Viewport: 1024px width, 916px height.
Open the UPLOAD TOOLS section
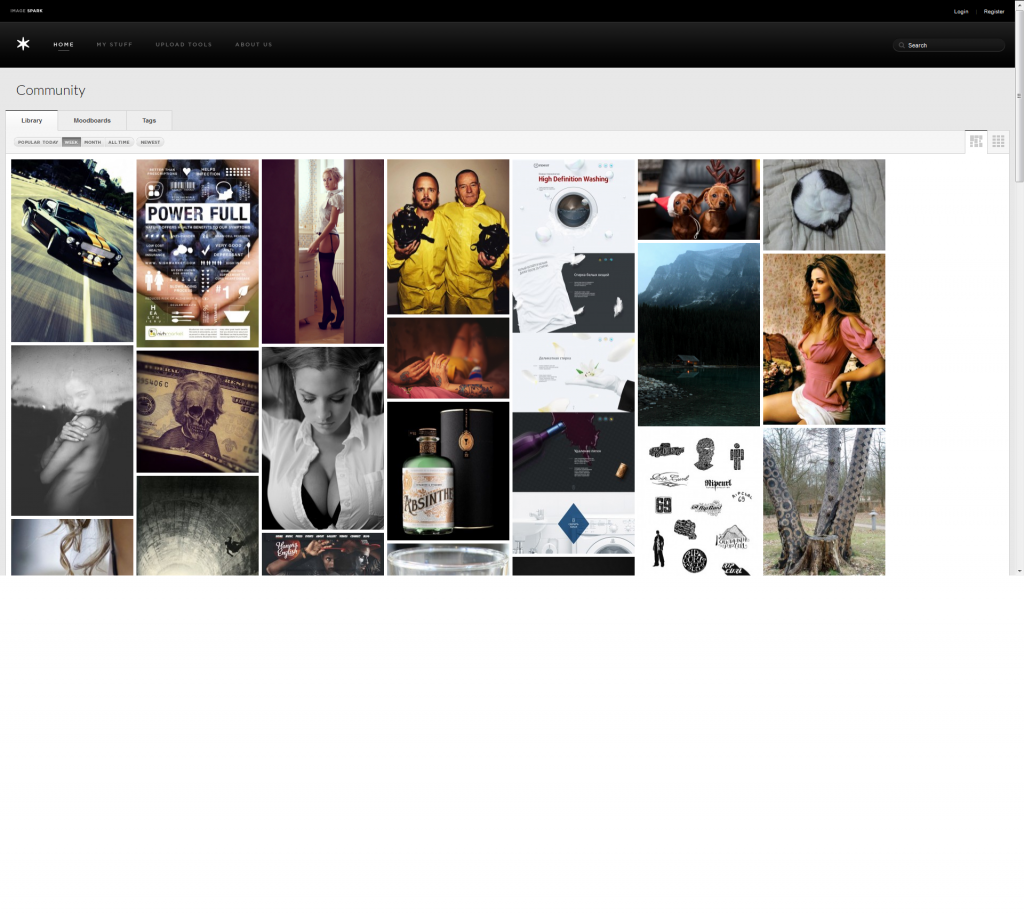click(x=183, y=44)
